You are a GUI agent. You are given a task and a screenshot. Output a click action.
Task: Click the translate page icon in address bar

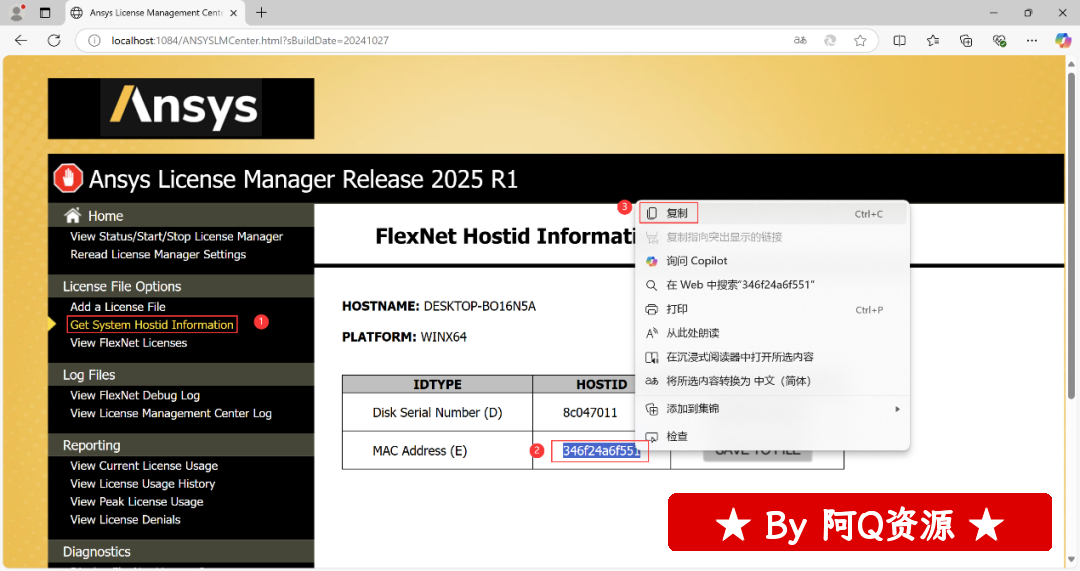(x=800, y=41)
